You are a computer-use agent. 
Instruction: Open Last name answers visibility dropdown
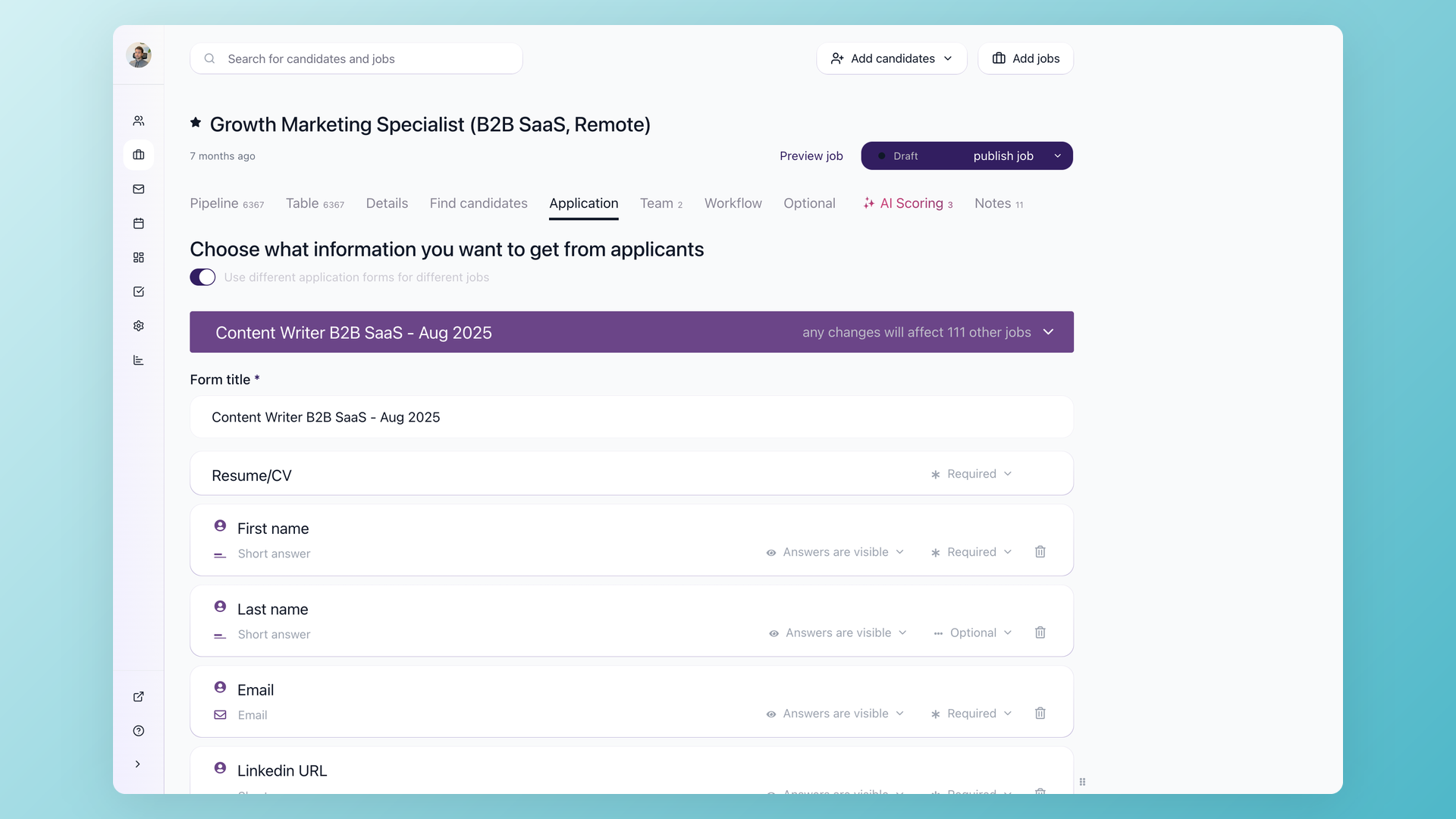(x=837, y=632)
